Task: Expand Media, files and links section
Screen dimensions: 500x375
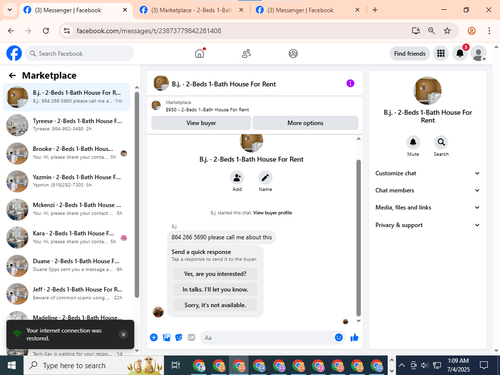Action: (x=427, y=207)
